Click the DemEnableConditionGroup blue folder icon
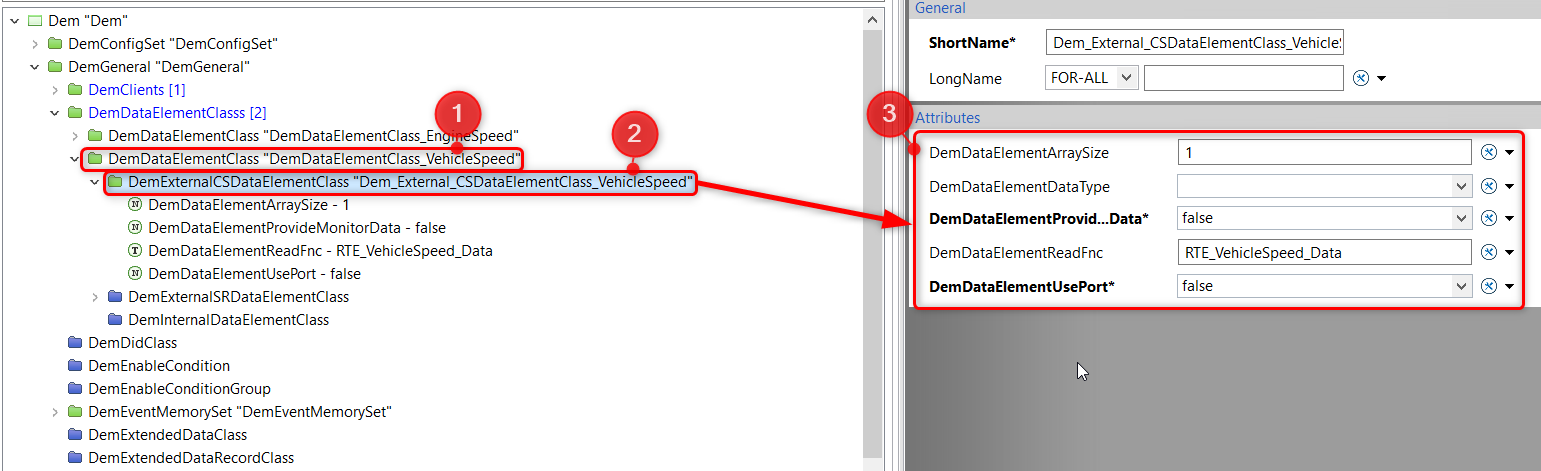The height and width of the screenshot is (471, 1541). 75,389
